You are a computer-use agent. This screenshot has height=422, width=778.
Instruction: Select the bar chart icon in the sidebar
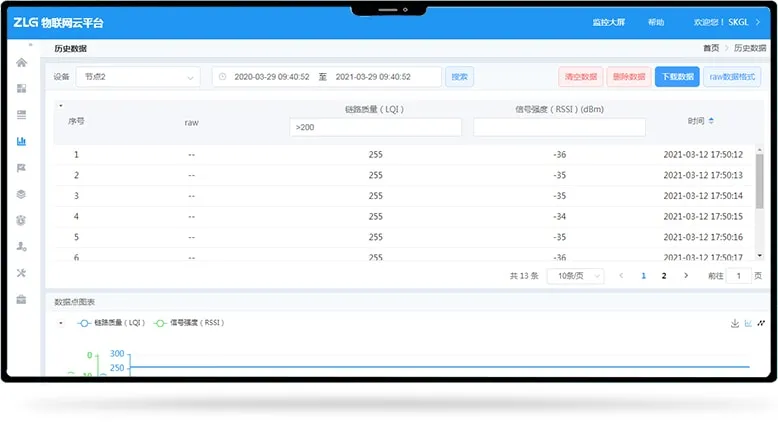(x=22, y=141)
